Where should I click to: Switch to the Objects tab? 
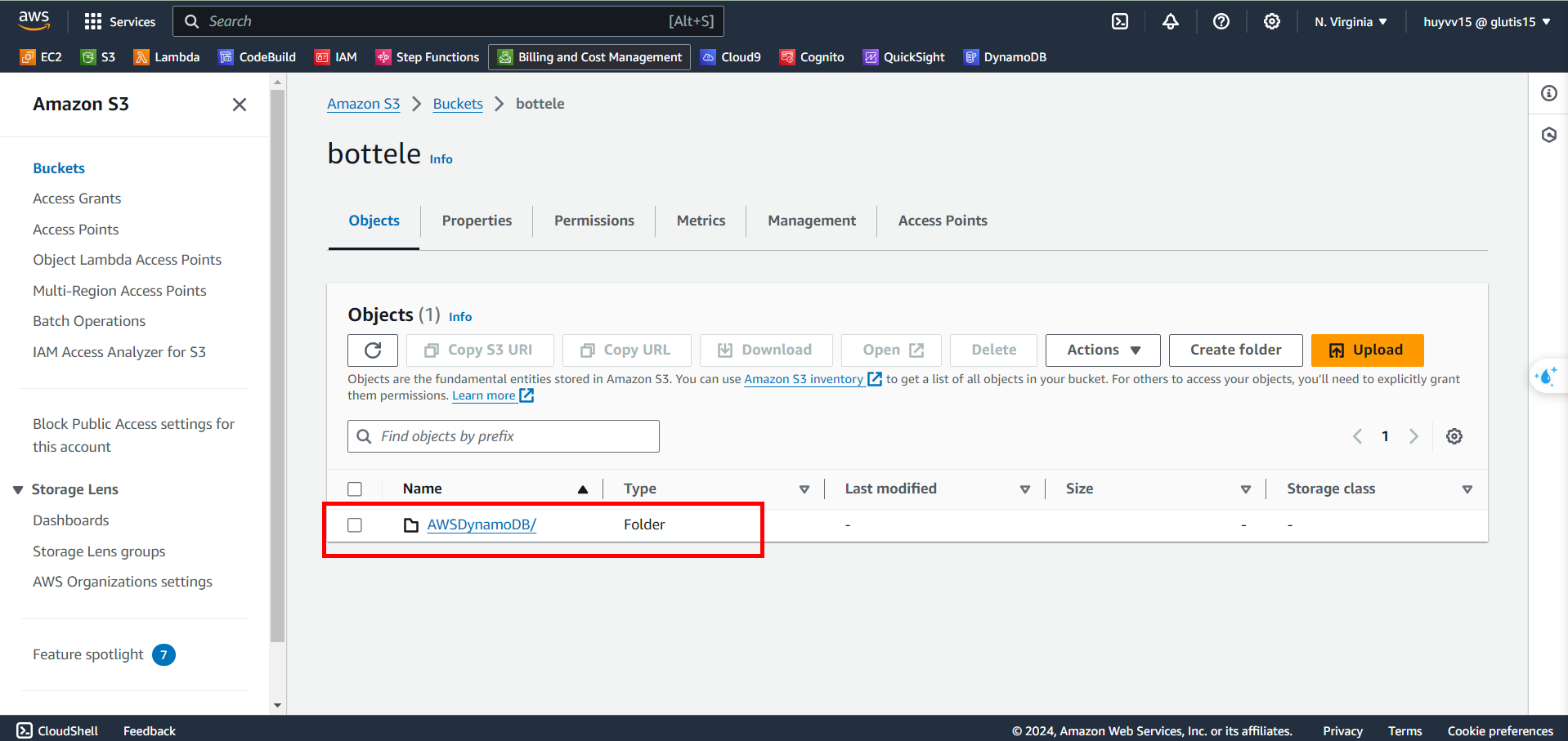[374, 221]
